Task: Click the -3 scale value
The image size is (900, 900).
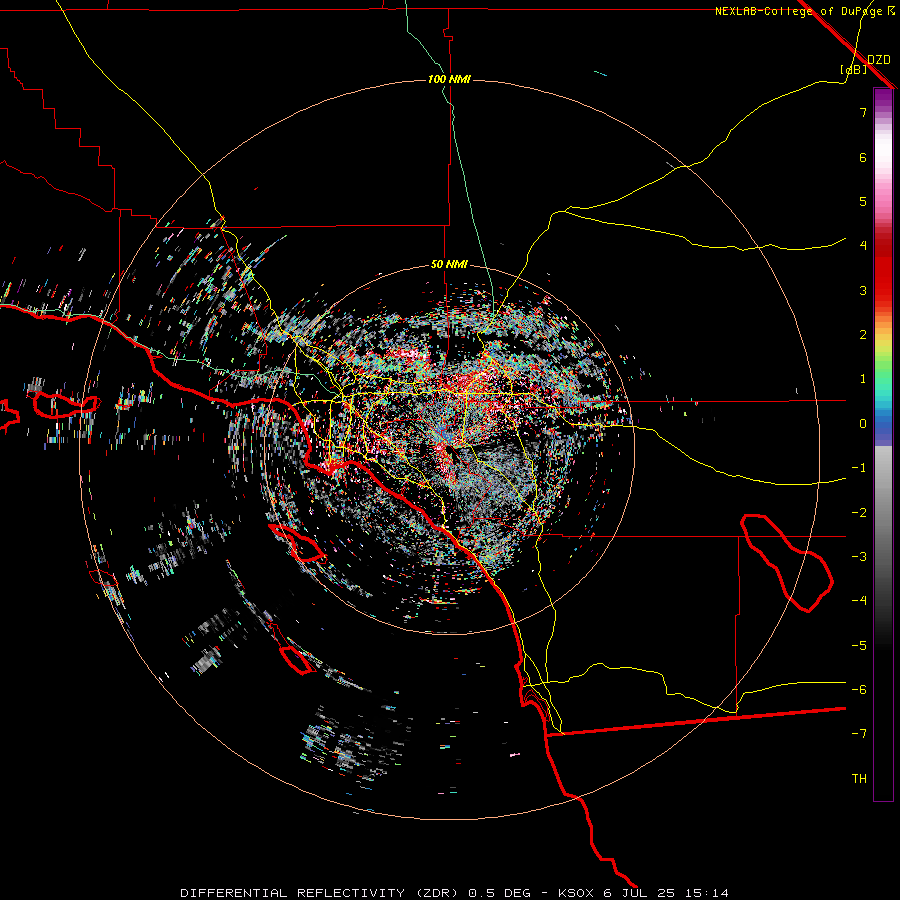Action: coord(859,557)
